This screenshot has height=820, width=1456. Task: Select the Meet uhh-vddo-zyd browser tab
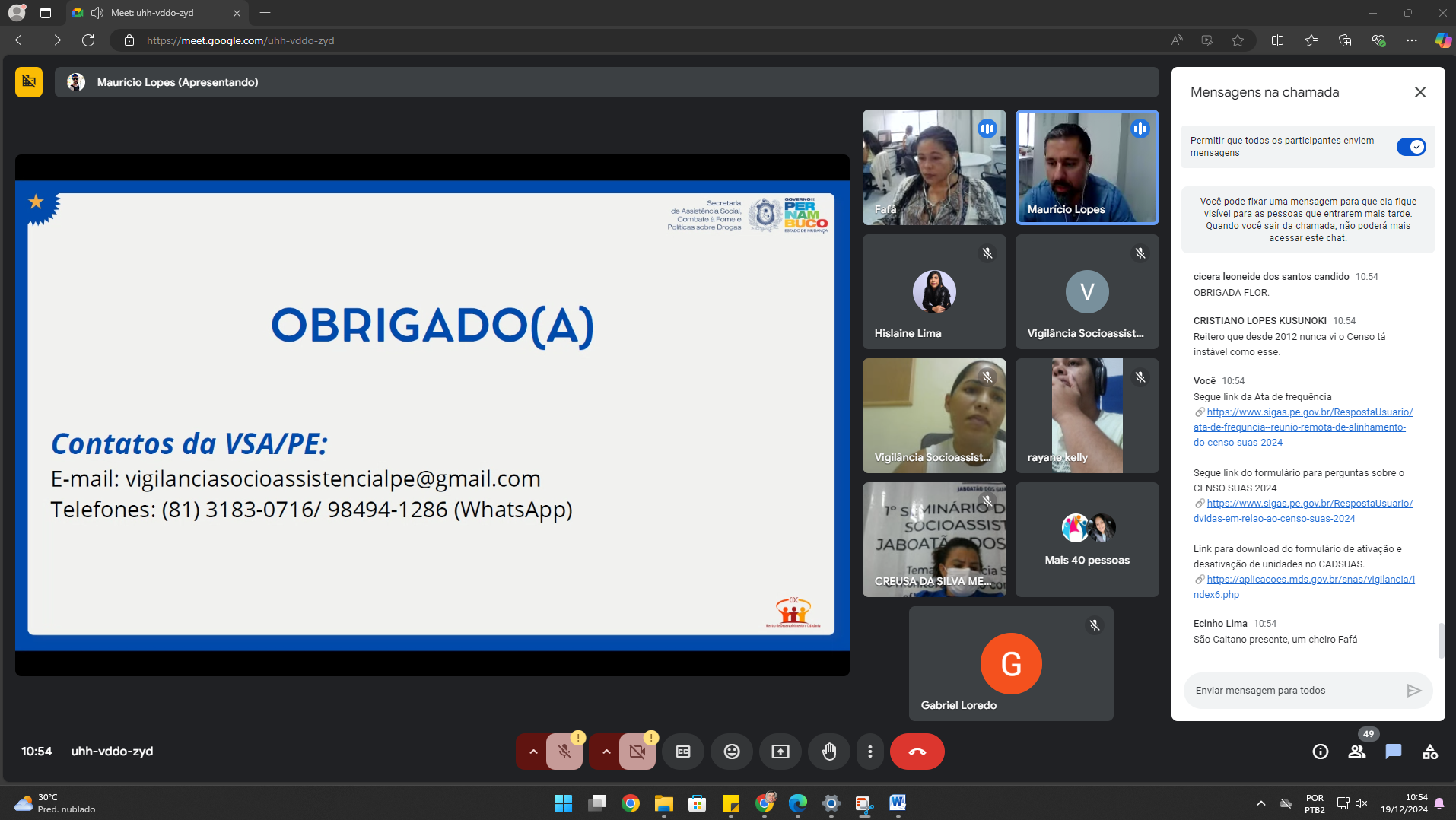coord(152,13)
